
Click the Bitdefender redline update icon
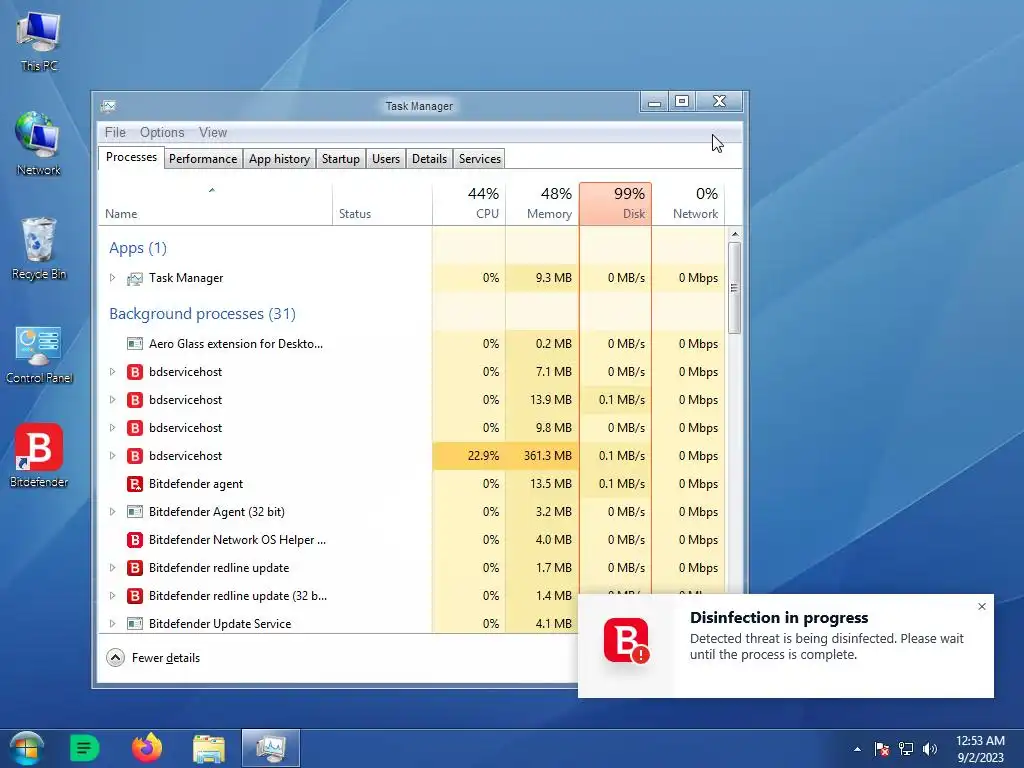click(135, 568)
